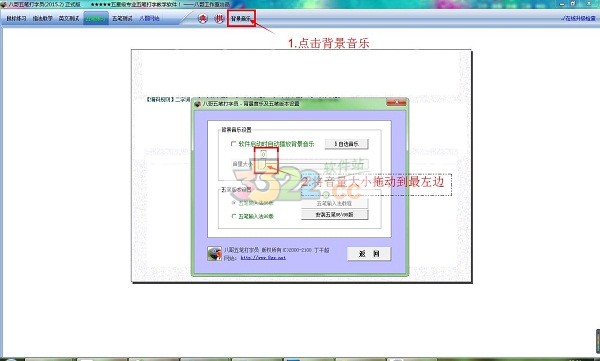This screenshot has height=361, width=600.
Task: Open the website link in dialog footer
Action: [x=263, y=258]
